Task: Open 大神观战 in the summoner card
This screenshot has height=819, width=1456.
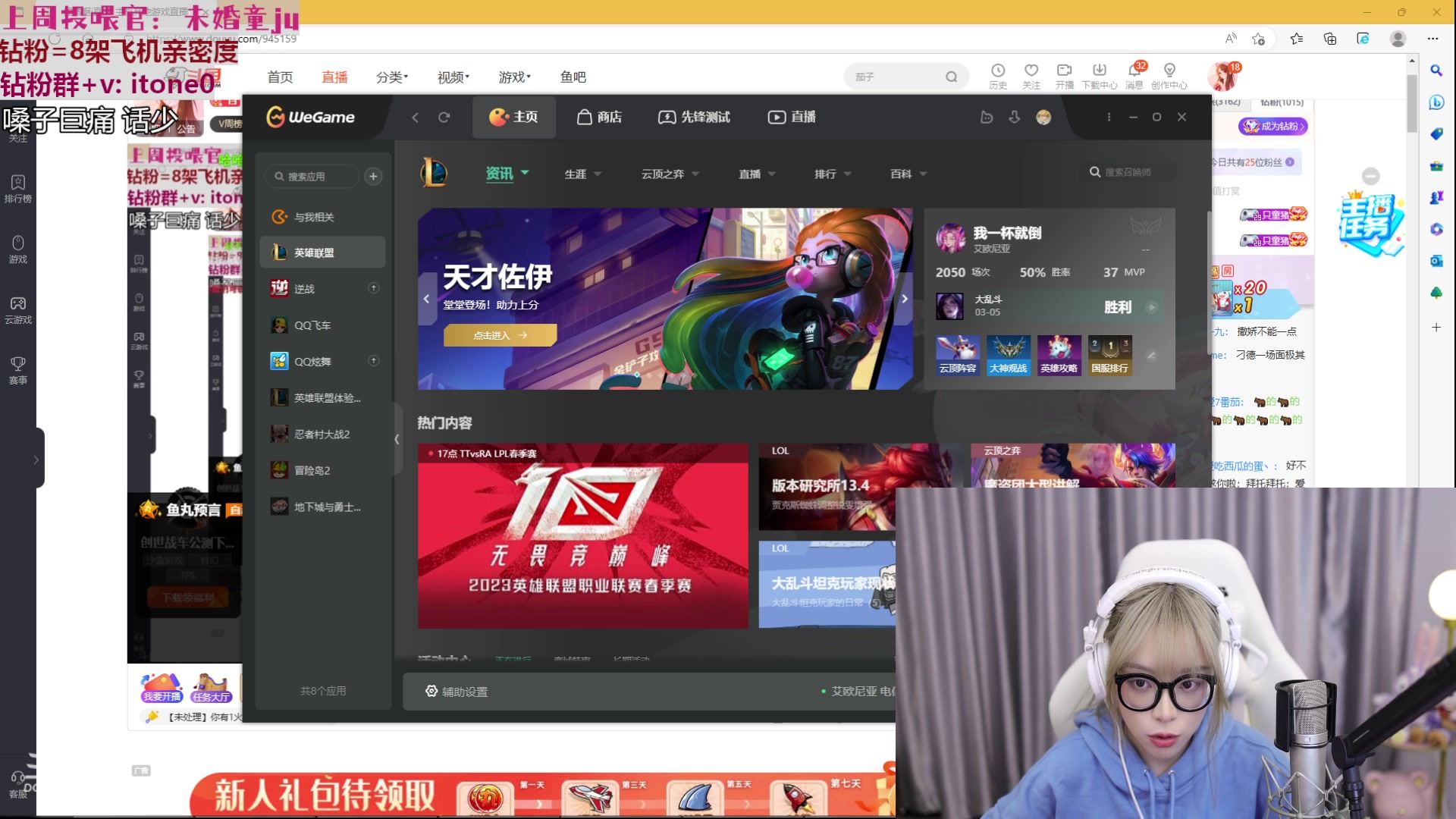Action: coord(1008,355)
